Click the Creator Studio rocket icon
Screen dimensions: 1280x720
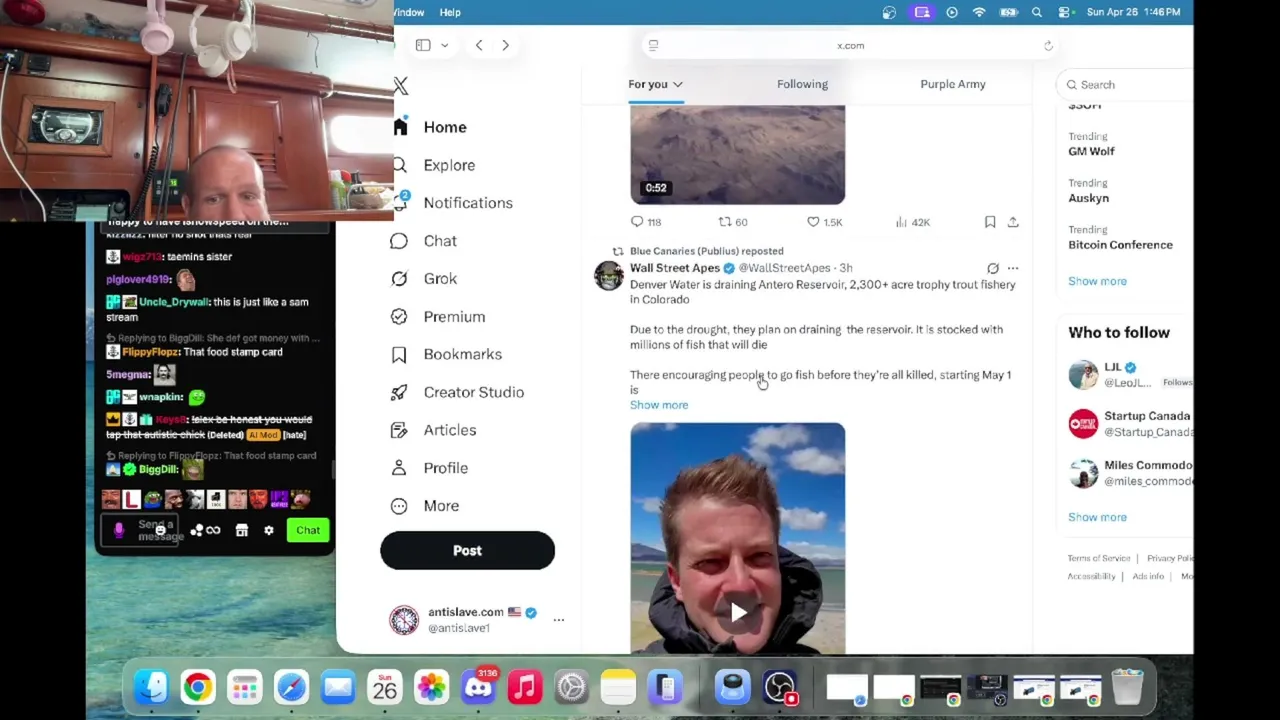click(399, 393)
